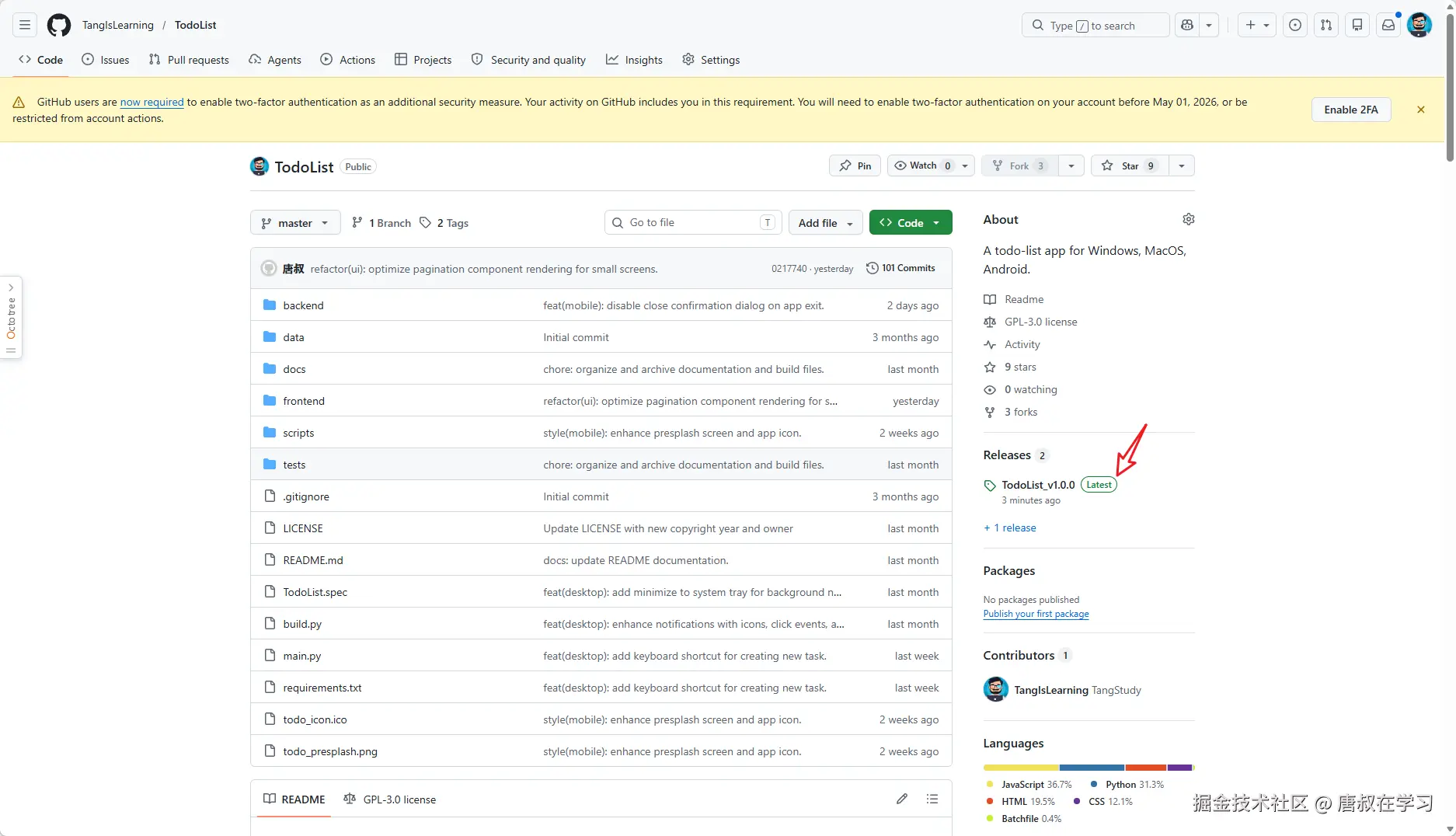Open the repositories icon in the header
The image size is (1456, 836).
point(1357,26)
